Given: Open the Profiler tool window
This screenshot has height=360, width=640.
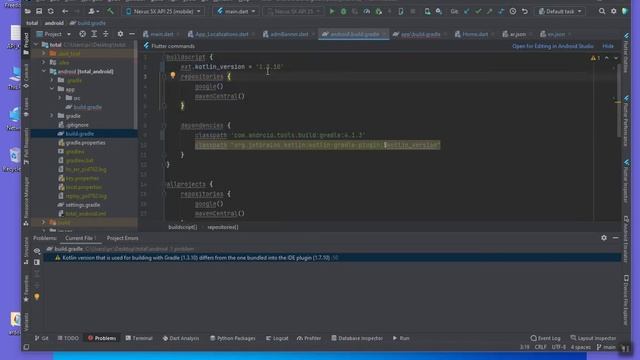Looking at the screenshot, I should coord(309,338).
